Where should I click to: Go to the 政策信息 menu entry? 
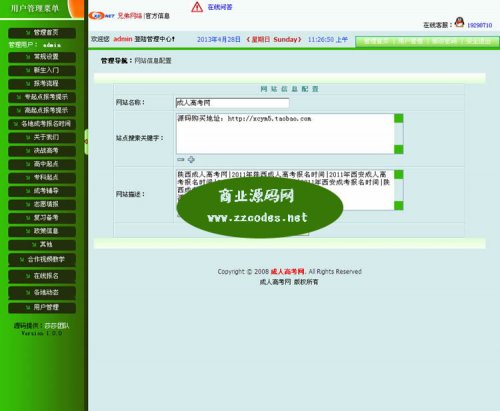(x=42, y=231)
